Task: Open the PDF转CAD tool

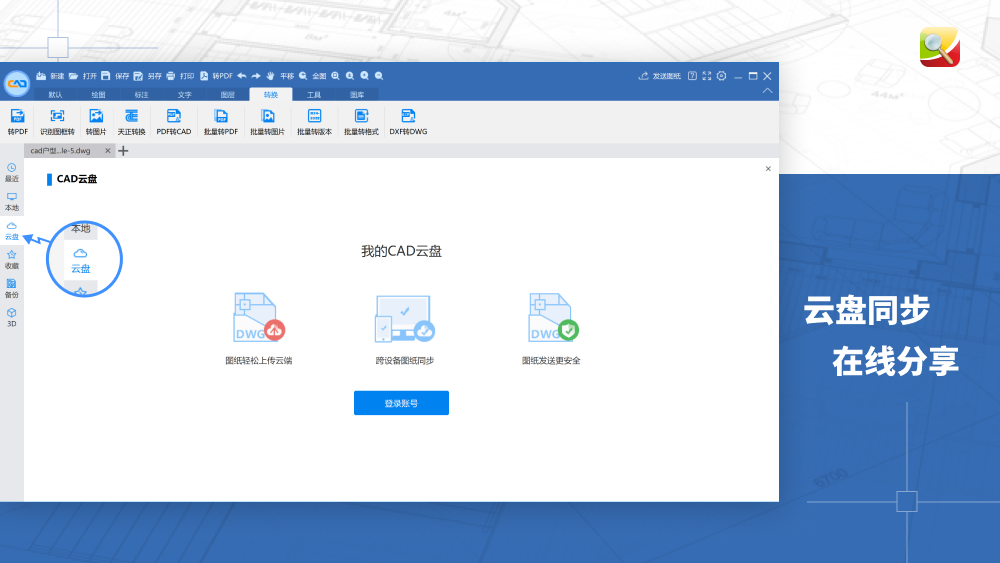Action: pos(173,122)
